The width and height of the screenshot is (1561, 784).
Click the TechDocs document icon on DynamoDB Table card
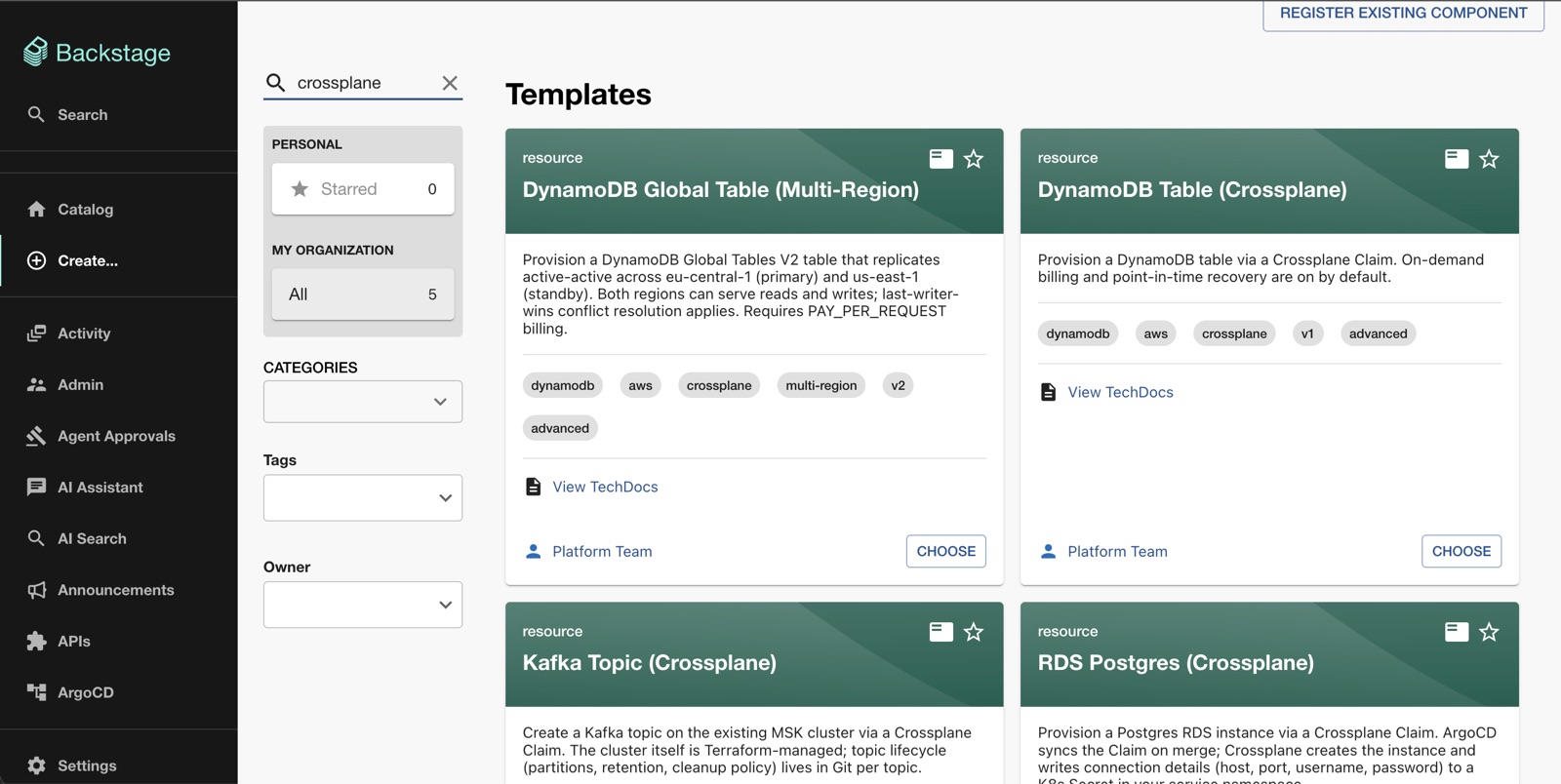(1048, 392)
